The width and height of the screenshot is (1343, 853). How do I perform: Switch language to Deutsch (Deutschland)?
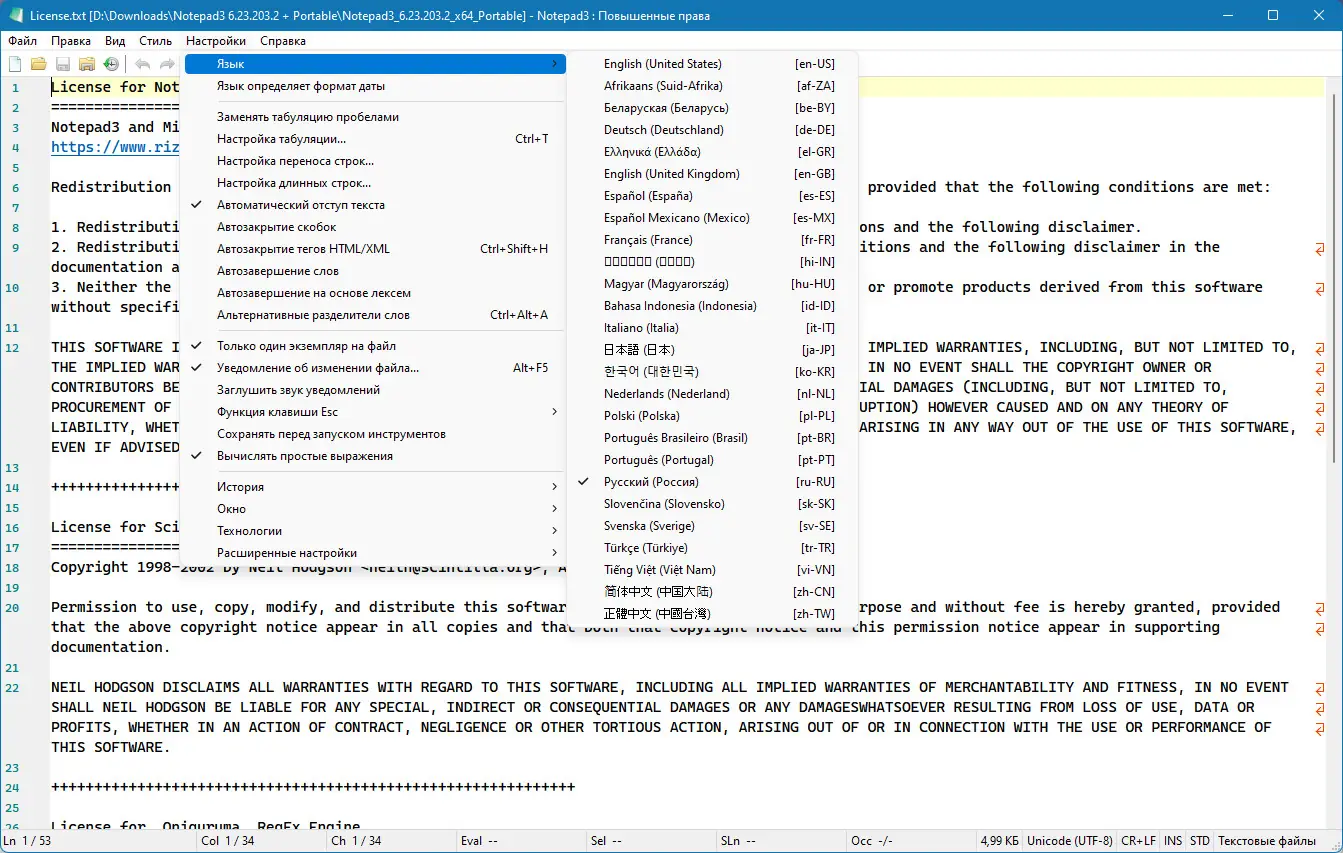pyautogui.click(x=712, y=130)
